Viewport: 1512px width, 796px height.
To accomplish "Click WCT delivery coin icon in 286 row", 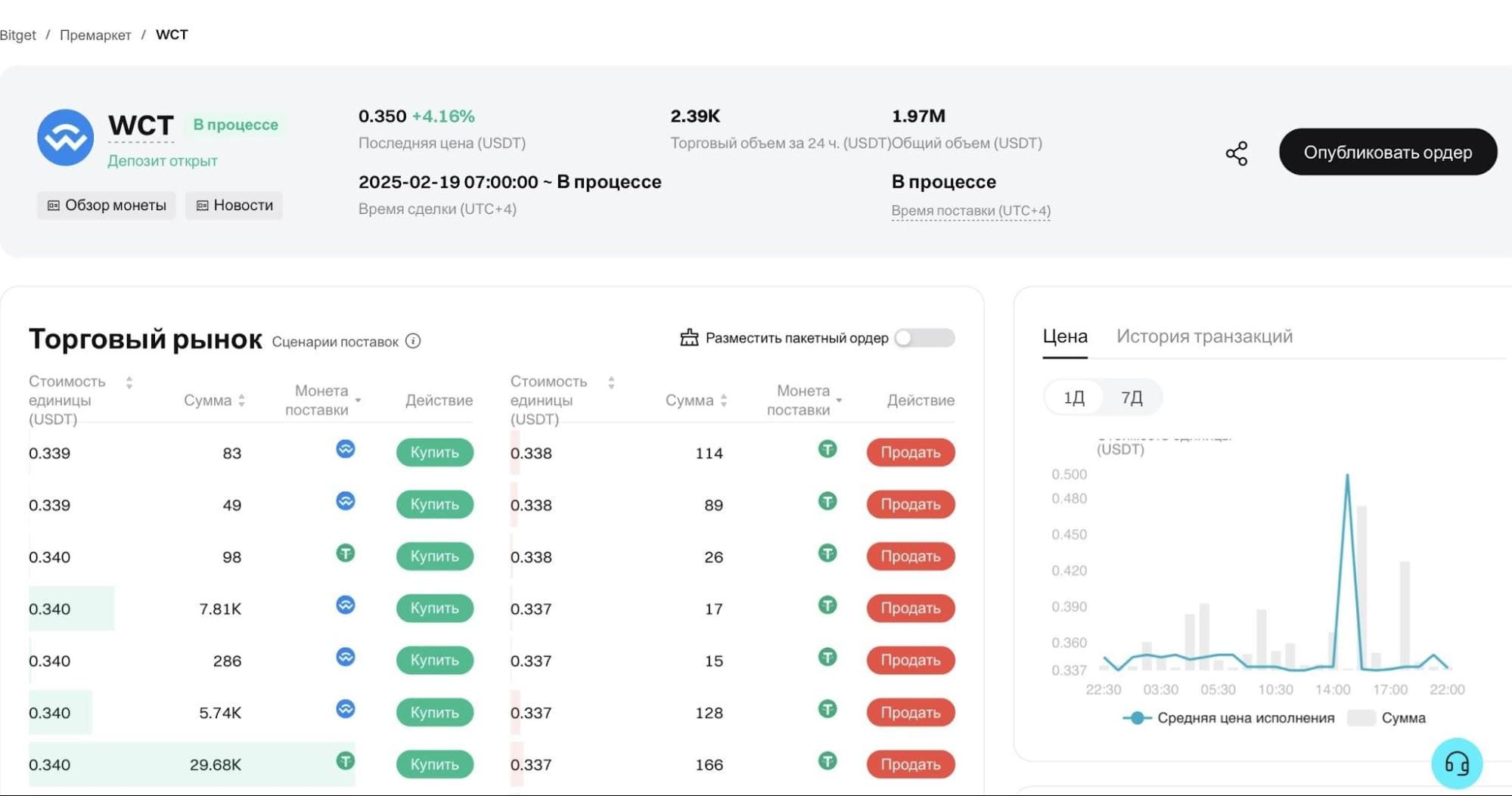I will (x=346, y=657).
